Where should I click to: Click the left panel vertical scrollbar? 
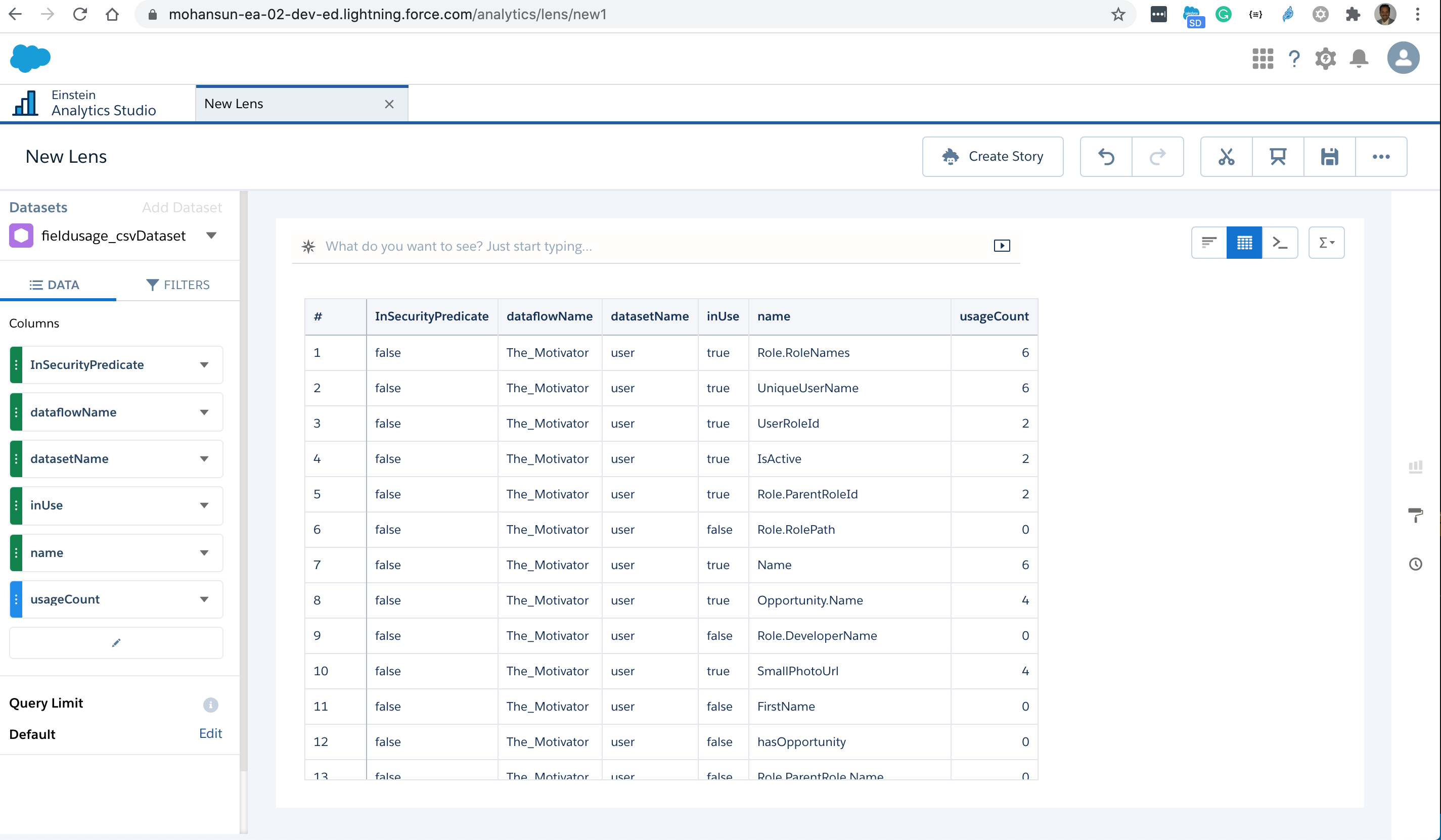click(x=244, y=480)
